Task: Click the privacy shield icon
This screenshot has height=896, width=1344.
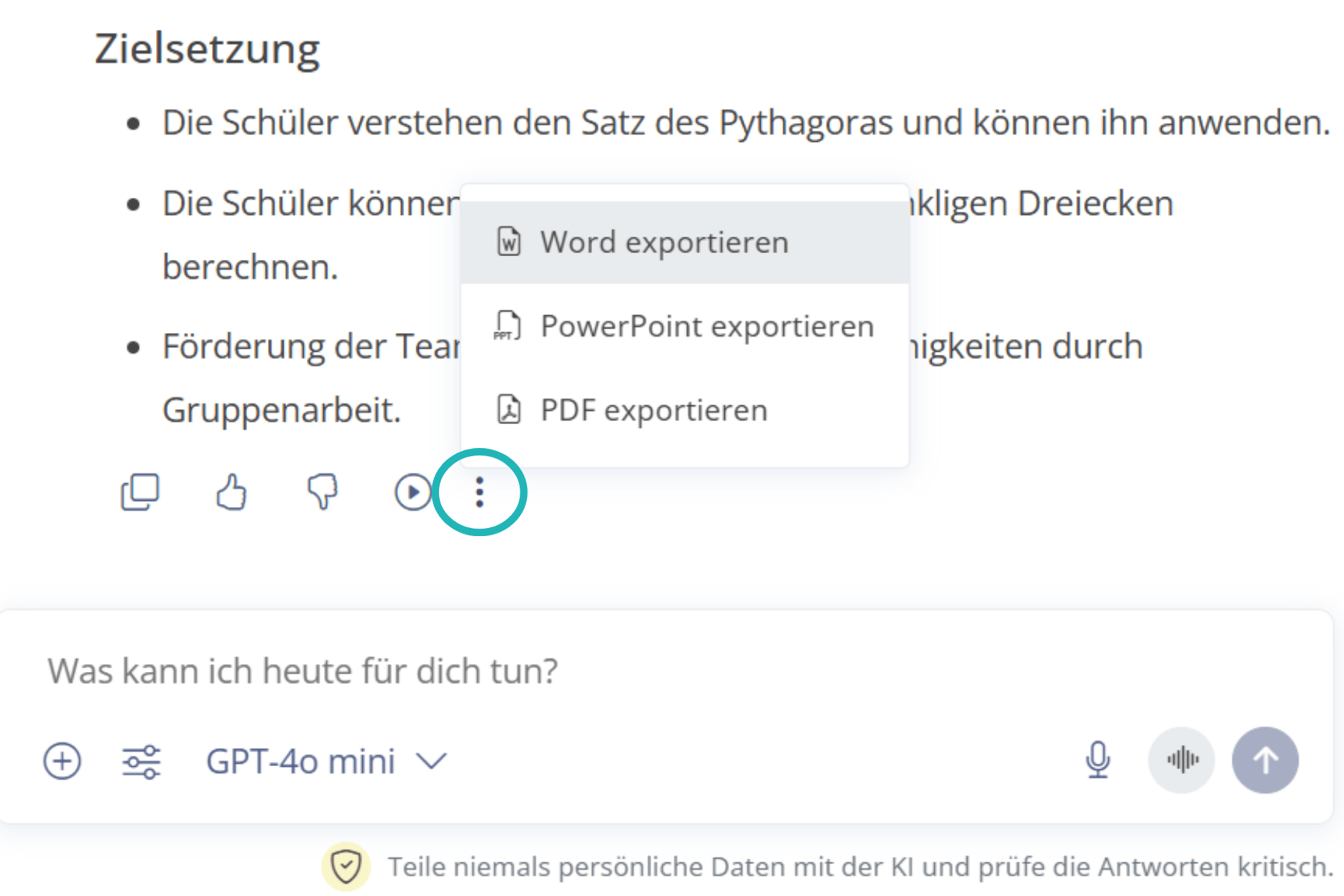Action: (346, 867)
